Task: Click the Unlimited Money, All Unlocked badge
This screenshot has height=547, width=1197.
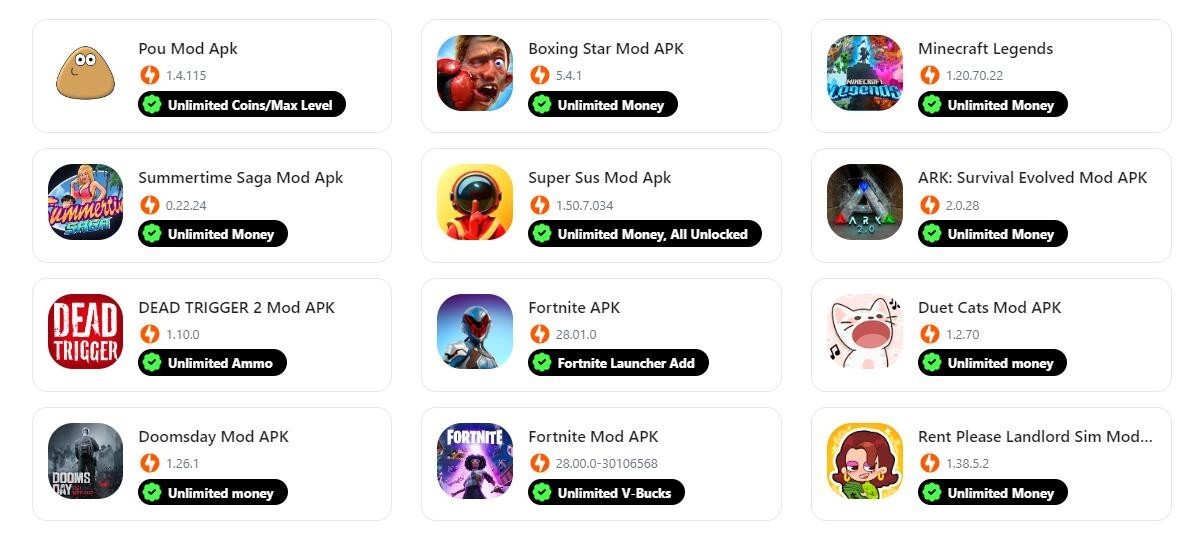Action: 645,234
